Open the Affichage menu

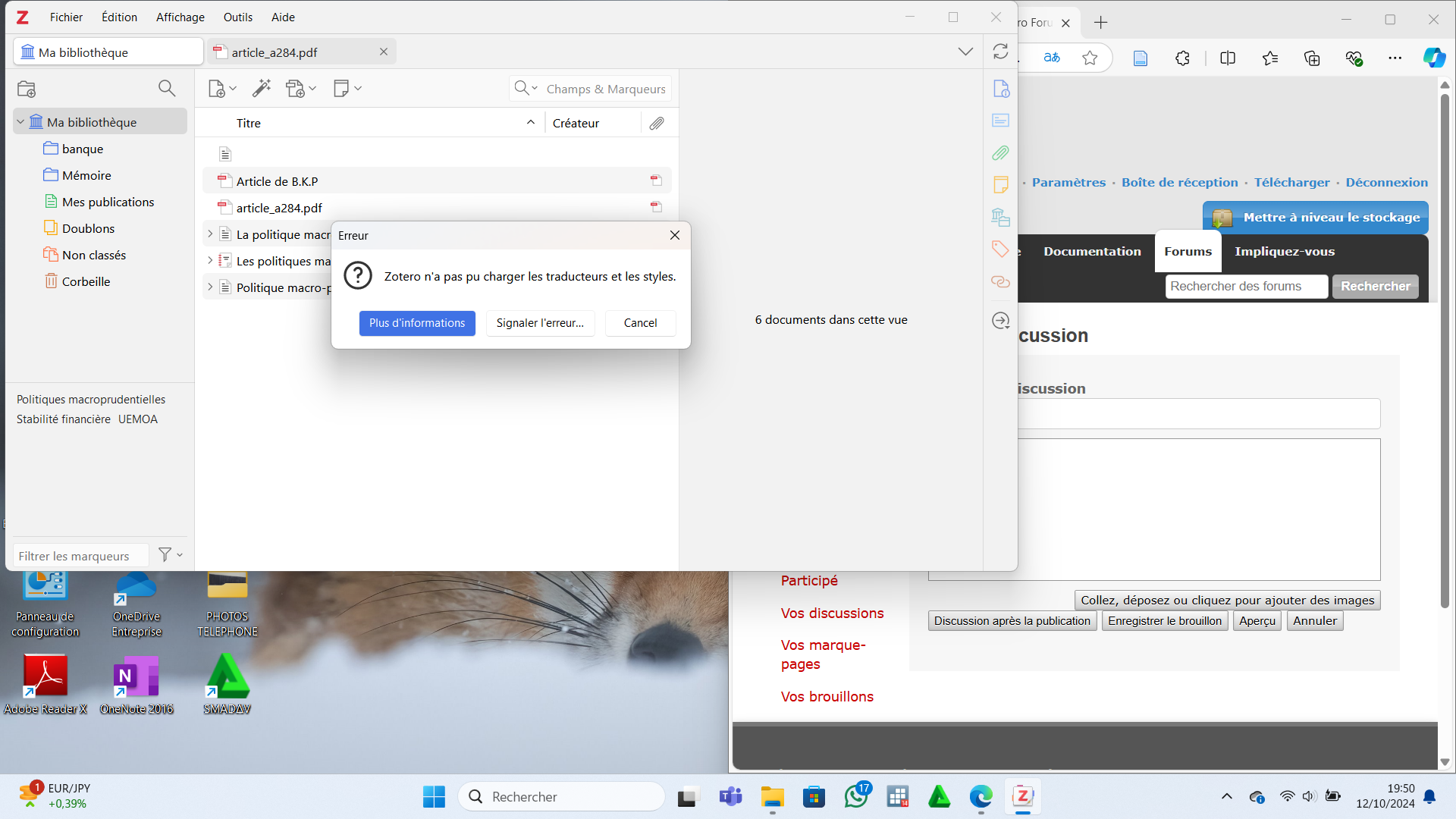pos(180,17)
